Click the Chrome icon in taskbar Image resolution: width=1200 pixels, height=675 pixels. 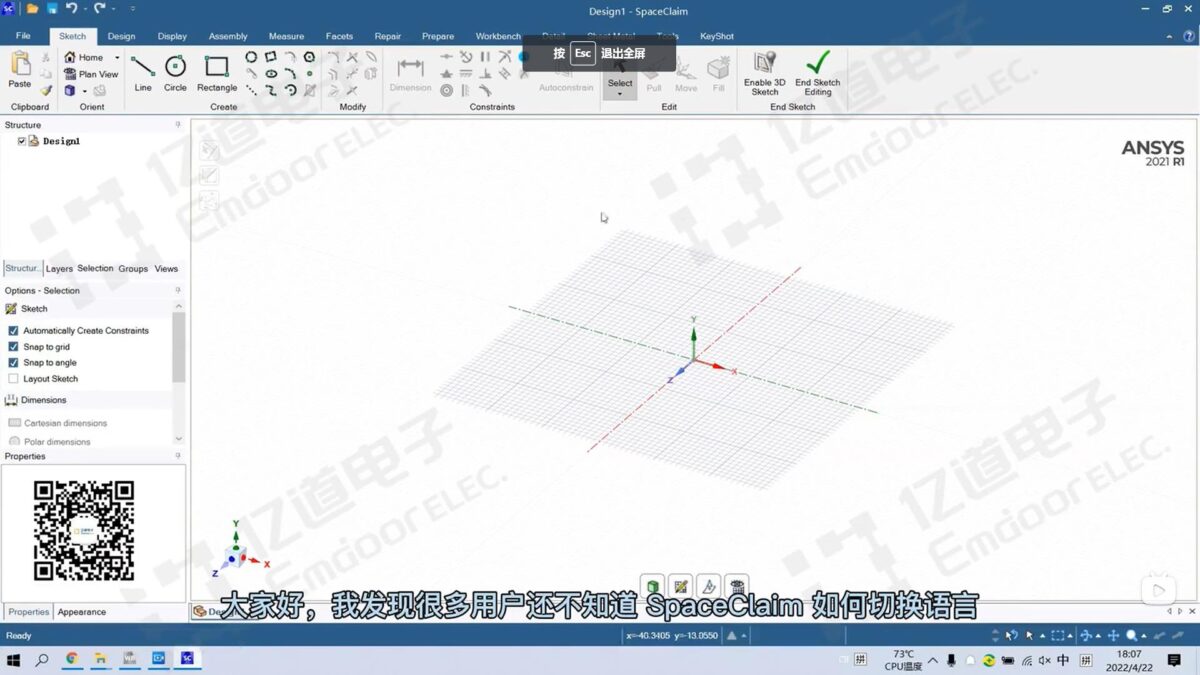pyautogui.click(x=71, y=659)
